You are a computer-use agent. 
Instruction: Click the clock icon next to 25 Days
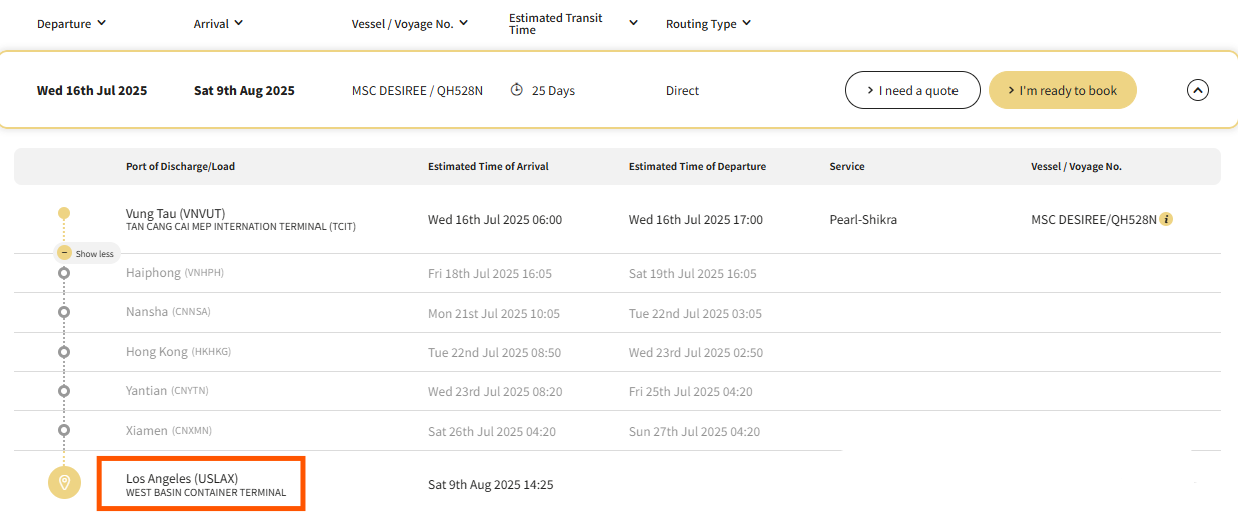point(516,90)
